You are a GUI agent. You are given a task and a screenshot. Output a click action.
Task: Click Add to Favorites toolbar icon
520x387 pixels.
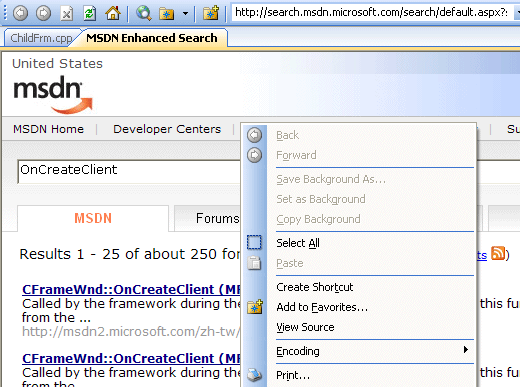[x=211, y=13]
